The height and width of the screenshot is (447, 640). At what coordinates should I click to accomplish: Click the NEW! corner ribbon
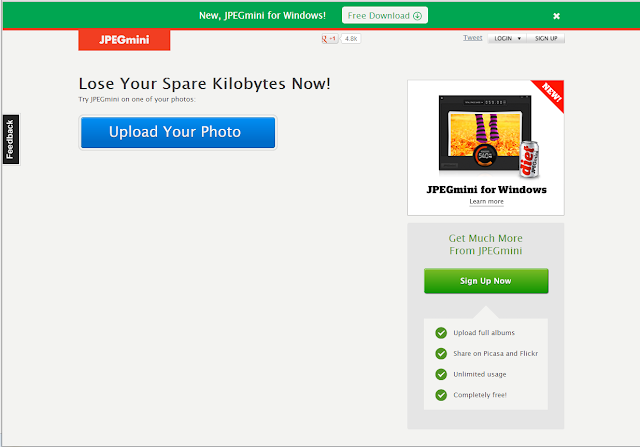tap(550, 93)
